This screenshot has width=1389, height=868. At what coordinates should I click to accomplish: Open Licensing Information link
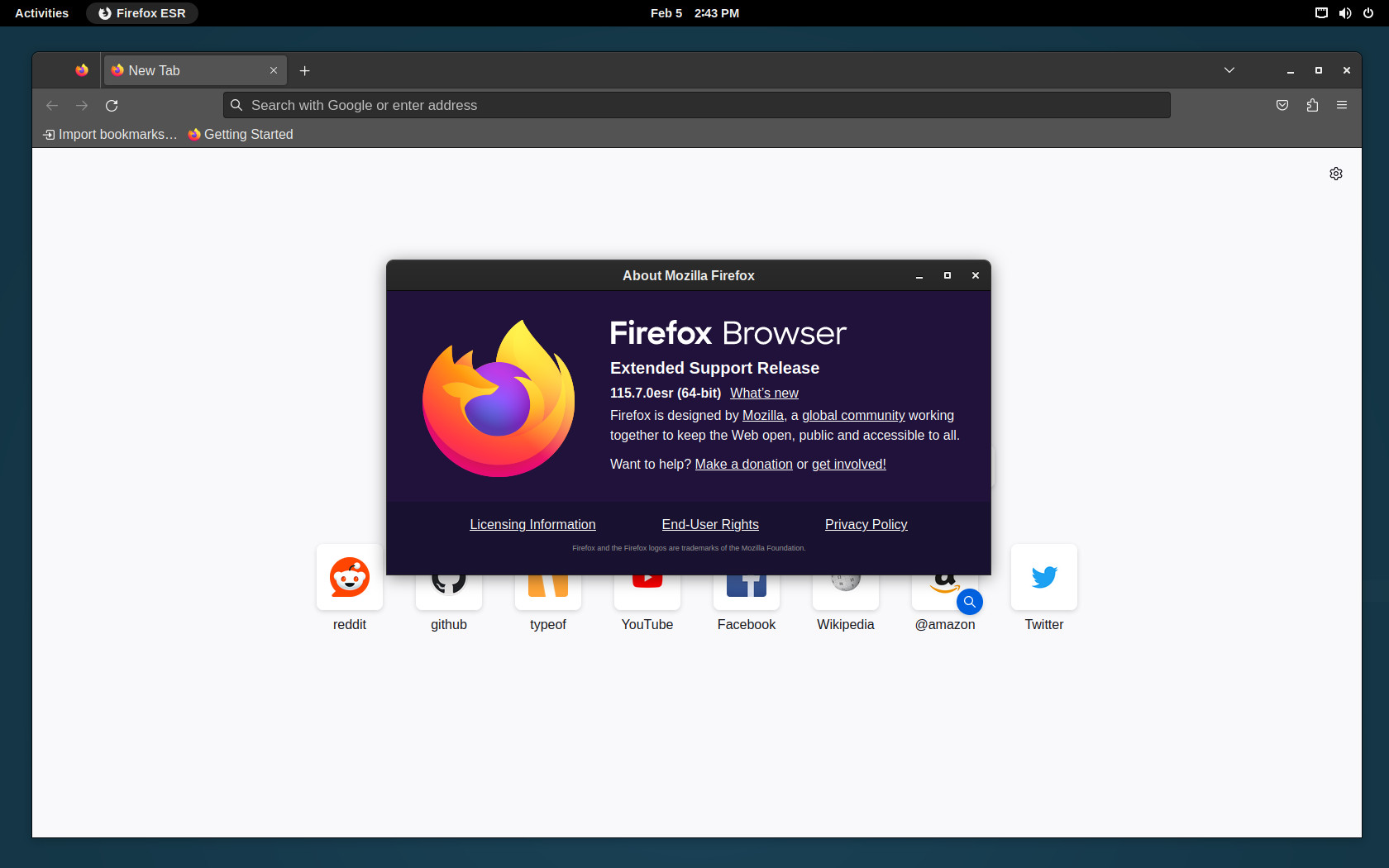(532, 525)
